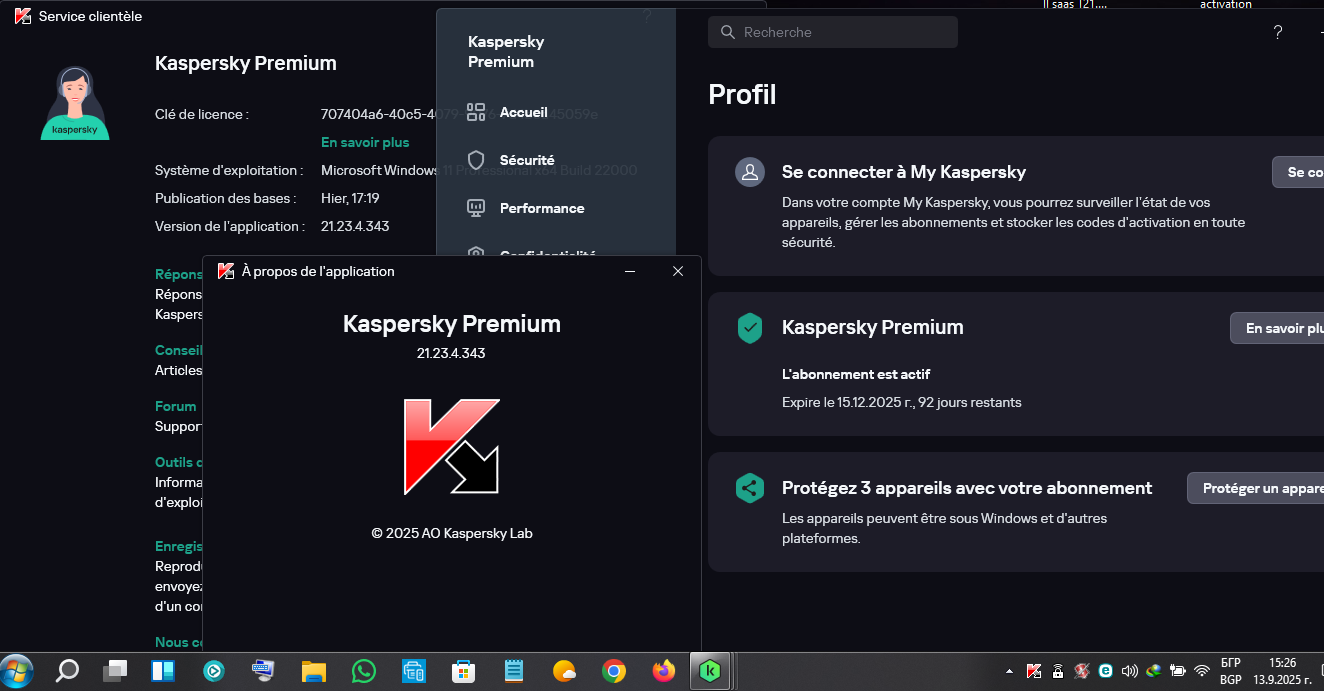1324x691 pixels.
Task: Click the Wi-Fi tray icon
Action: click(1202, 671)
